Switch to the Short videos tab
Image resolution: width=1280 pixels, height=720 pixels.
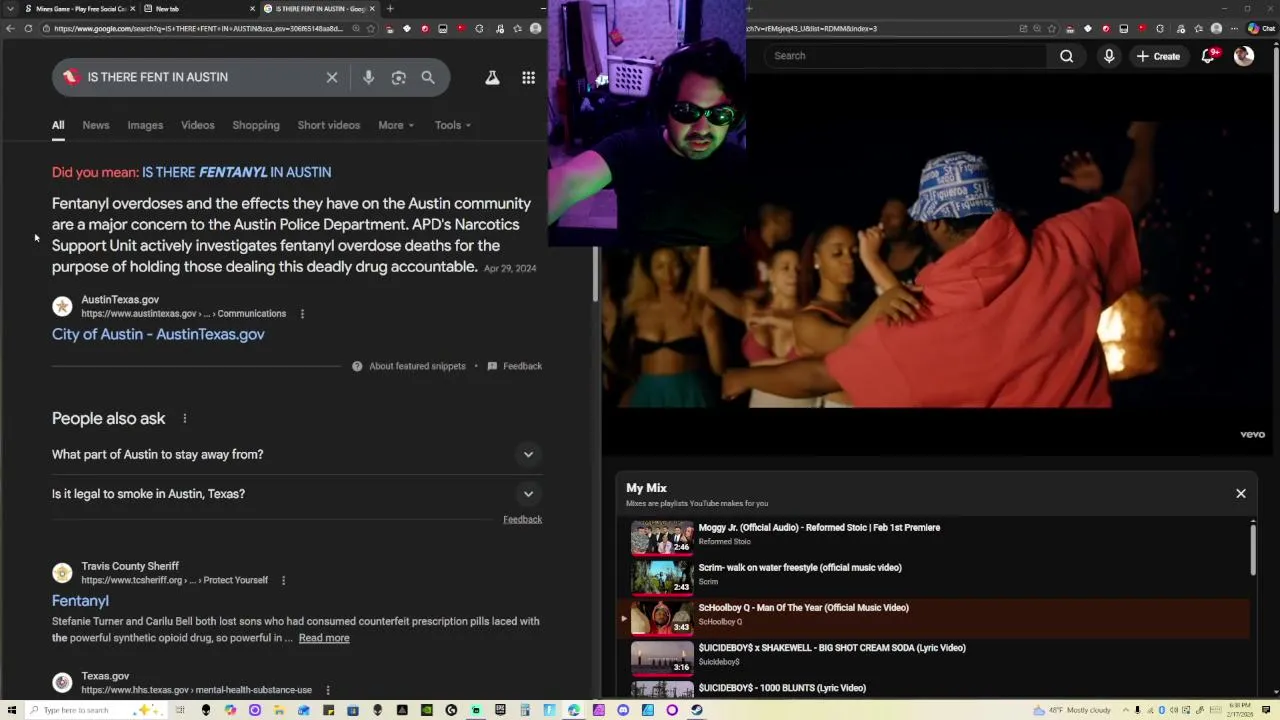tap(328, 125)
